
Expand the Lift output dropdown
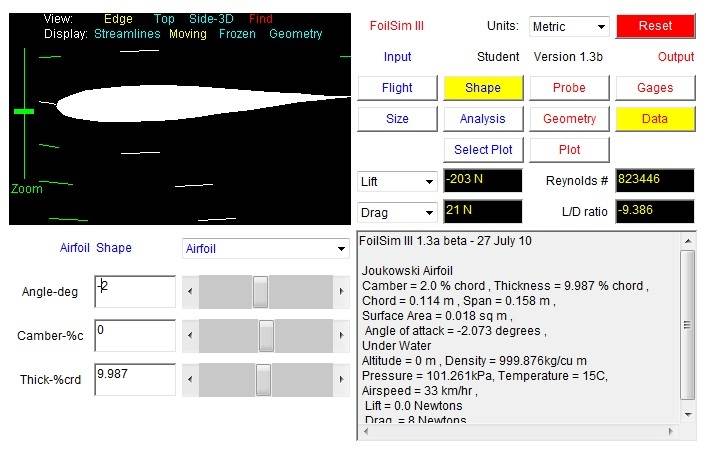[x=398, y=182]
